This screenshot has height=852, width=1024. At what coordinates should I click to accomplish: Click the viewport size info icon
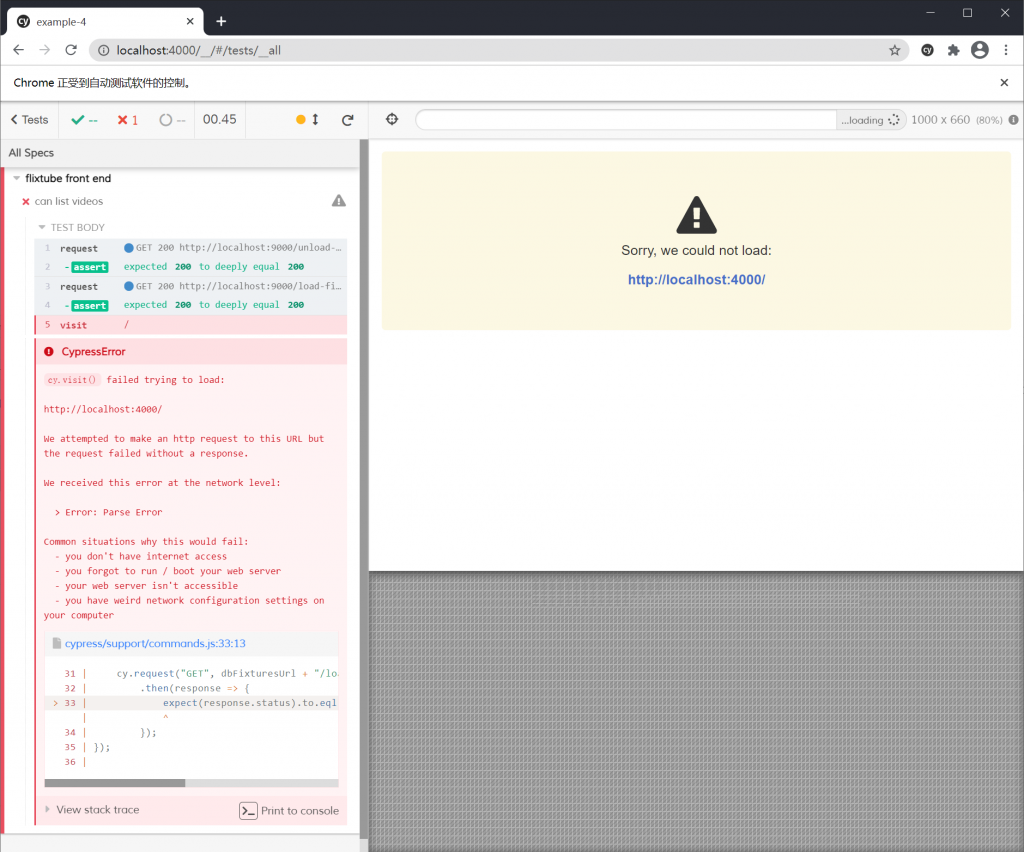[1013, 119]
